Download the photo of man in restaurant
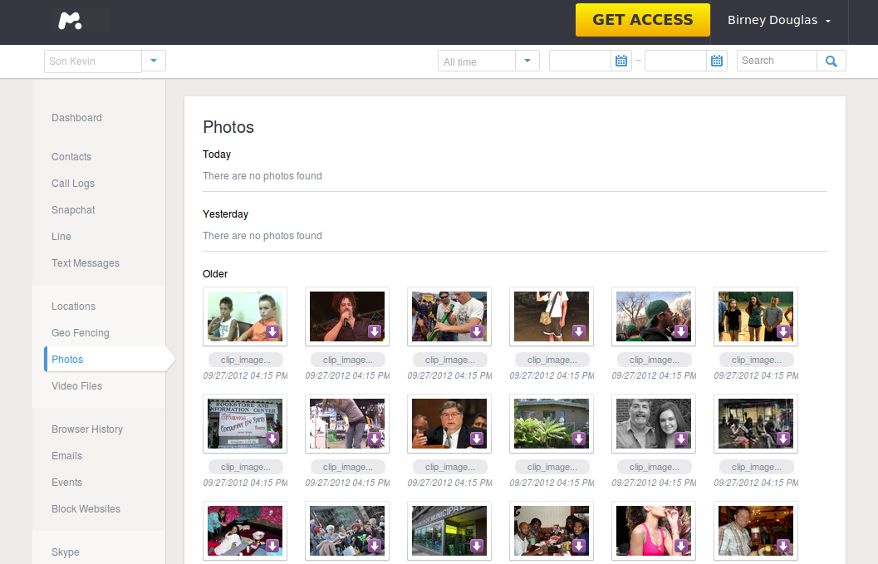 click(x=783, y=546)
